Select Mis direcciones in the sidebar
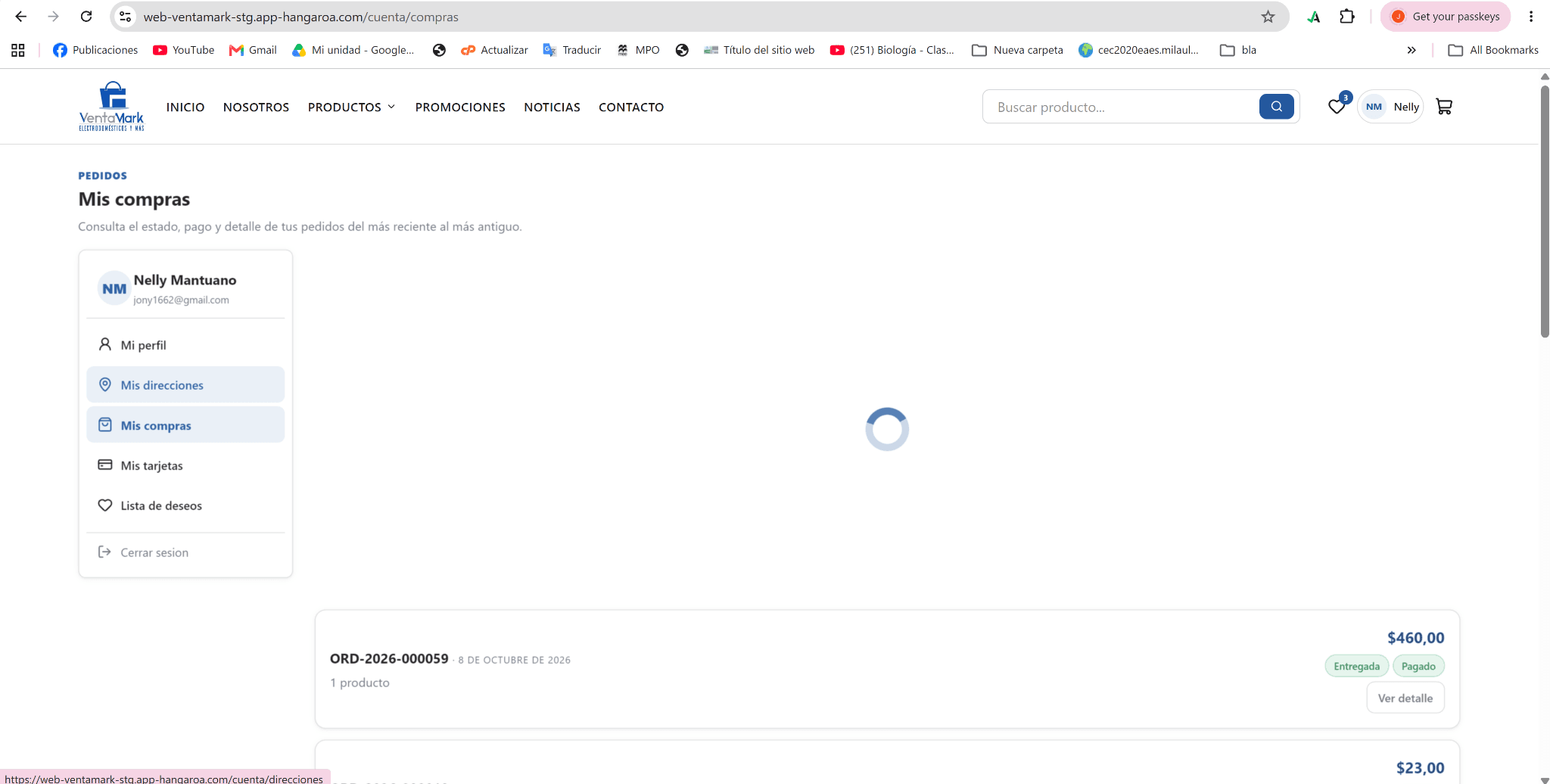Viewport: 1550px width, 784px height. 185,385
